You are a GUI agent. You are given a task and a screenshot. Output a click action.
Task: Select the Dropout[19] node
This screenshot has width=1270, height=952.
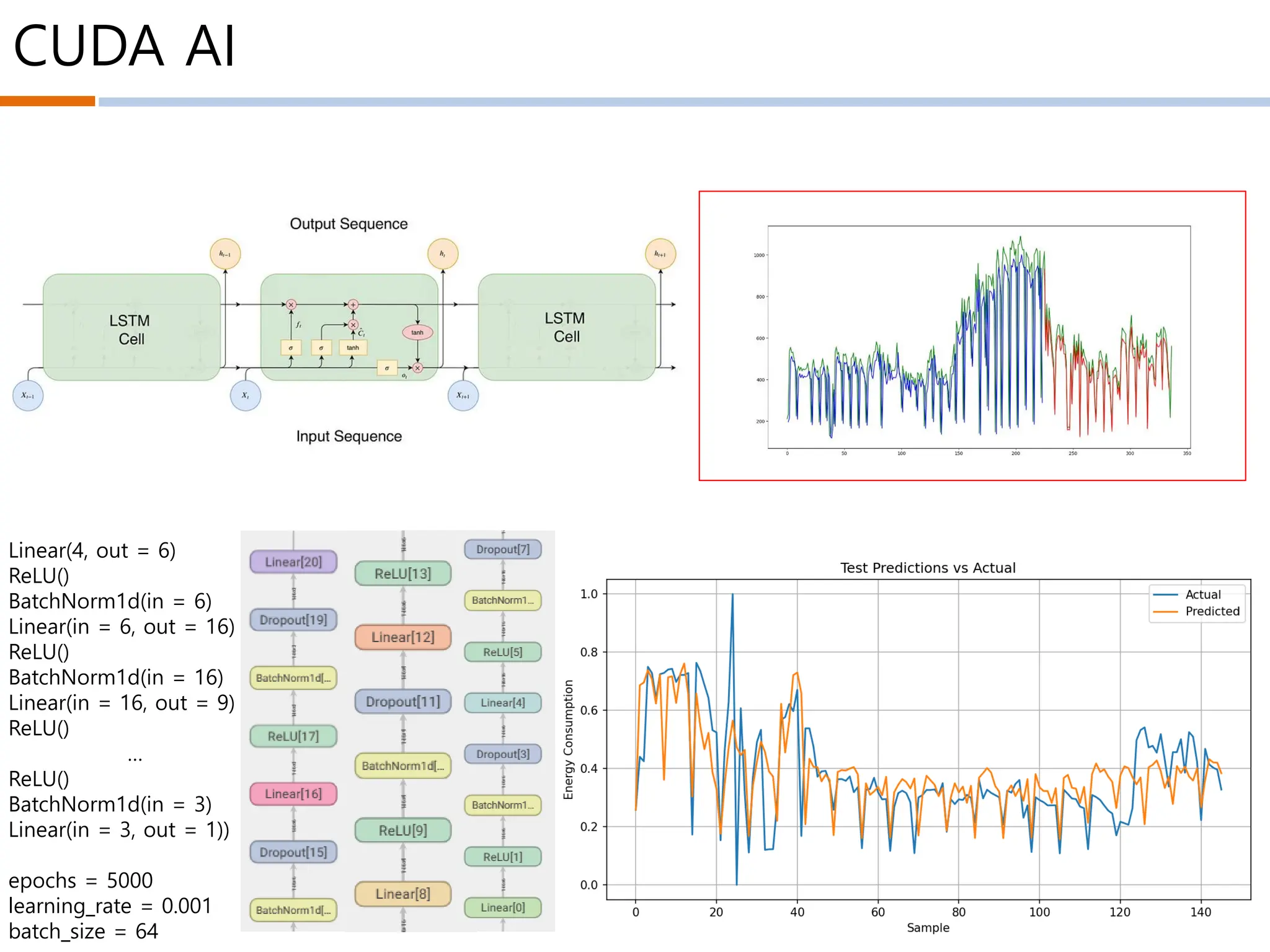click(293, 620)
